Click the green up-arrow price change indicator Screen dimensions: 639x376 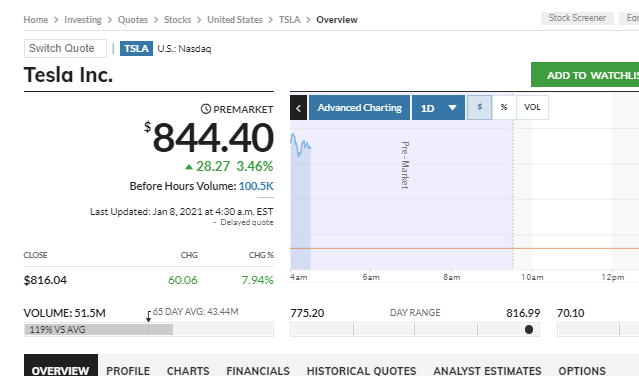click(188, 167)
